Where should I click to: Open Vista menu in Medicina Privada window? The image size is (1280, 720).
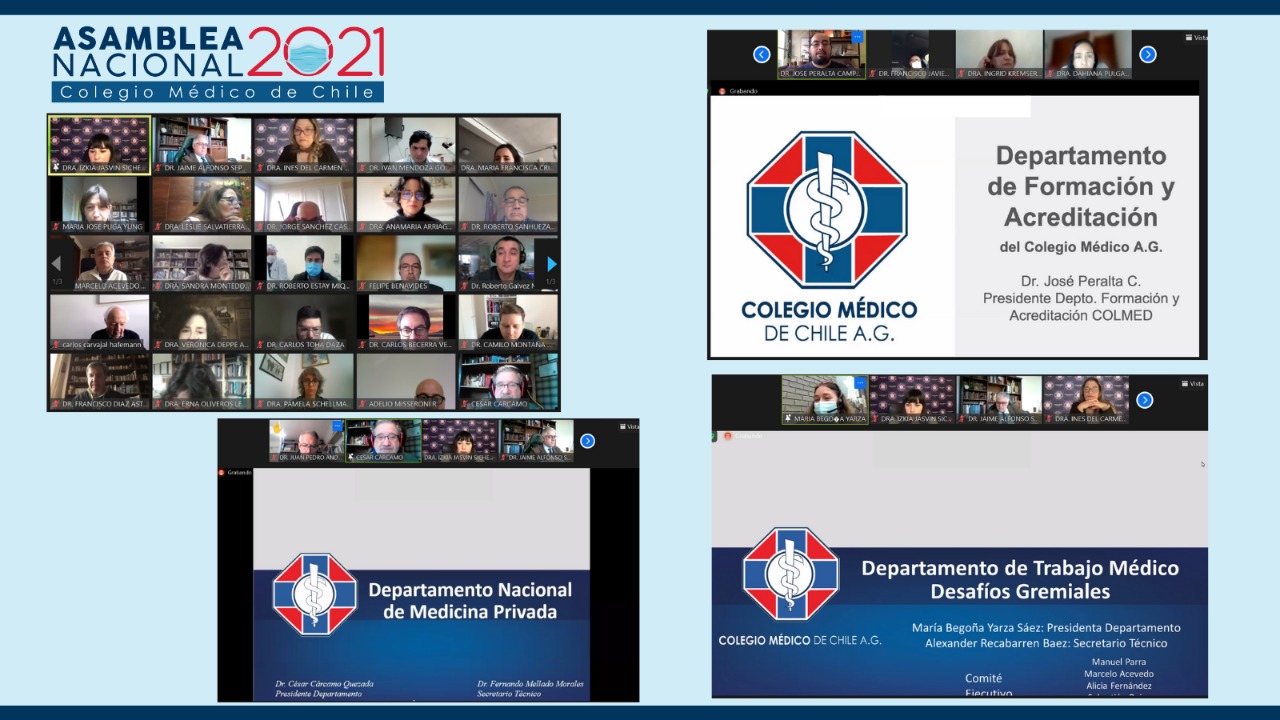[x=629, y=427]
